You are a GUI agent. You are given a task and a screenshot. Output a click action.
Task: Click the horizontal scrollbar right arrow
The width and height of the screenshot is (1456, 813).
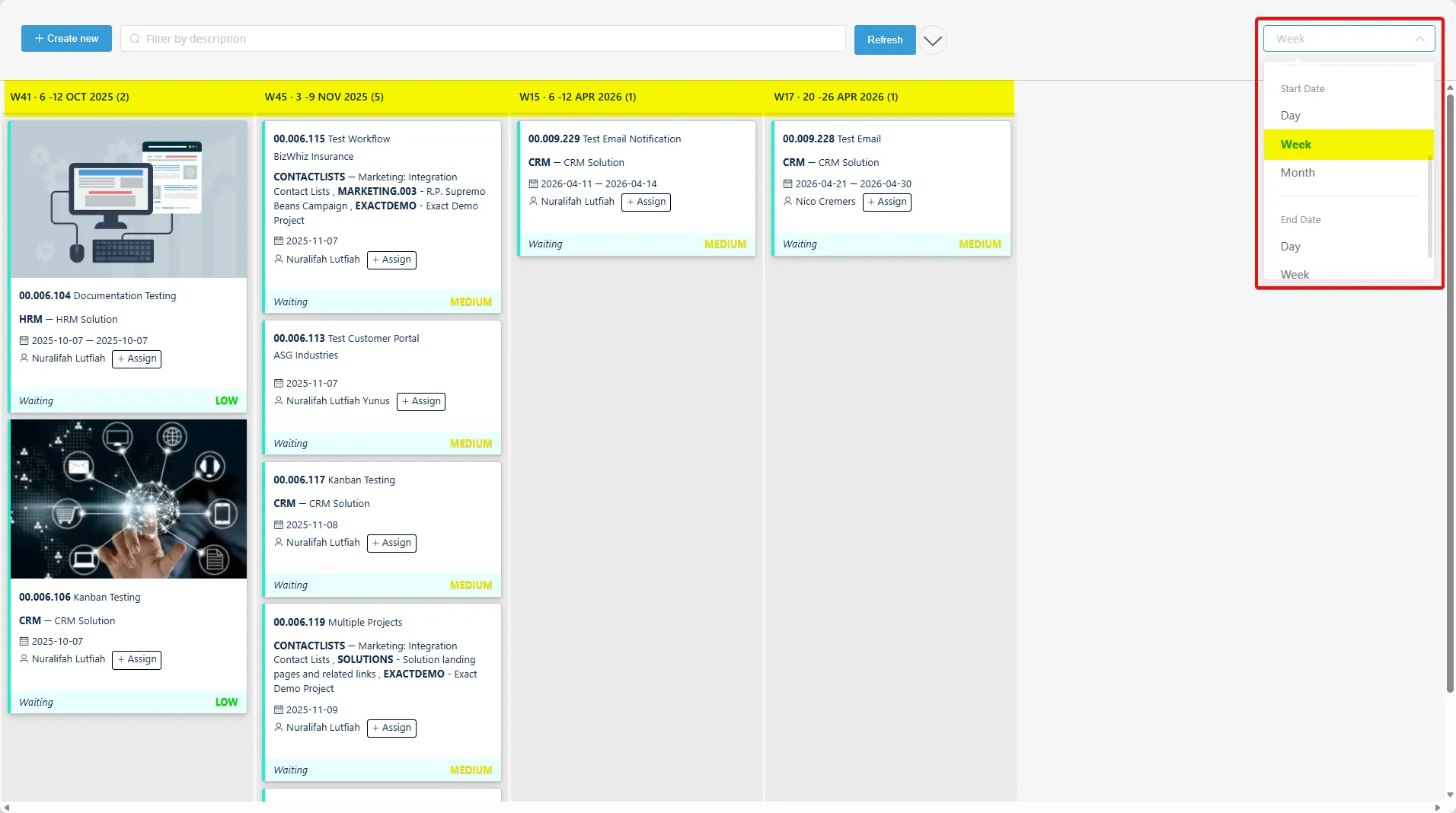coord(1438,807)
